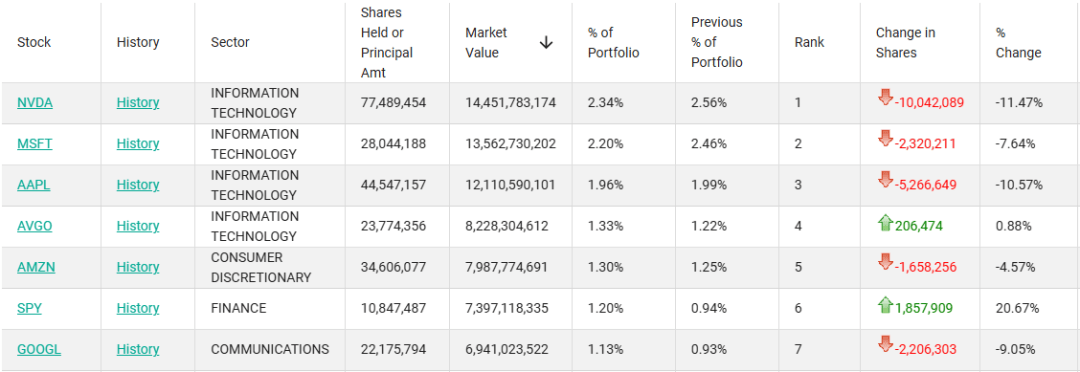The width and height of the screenshot is (1080, 372).
Task: Sort table by Rank column header
Action: (809, 42)
